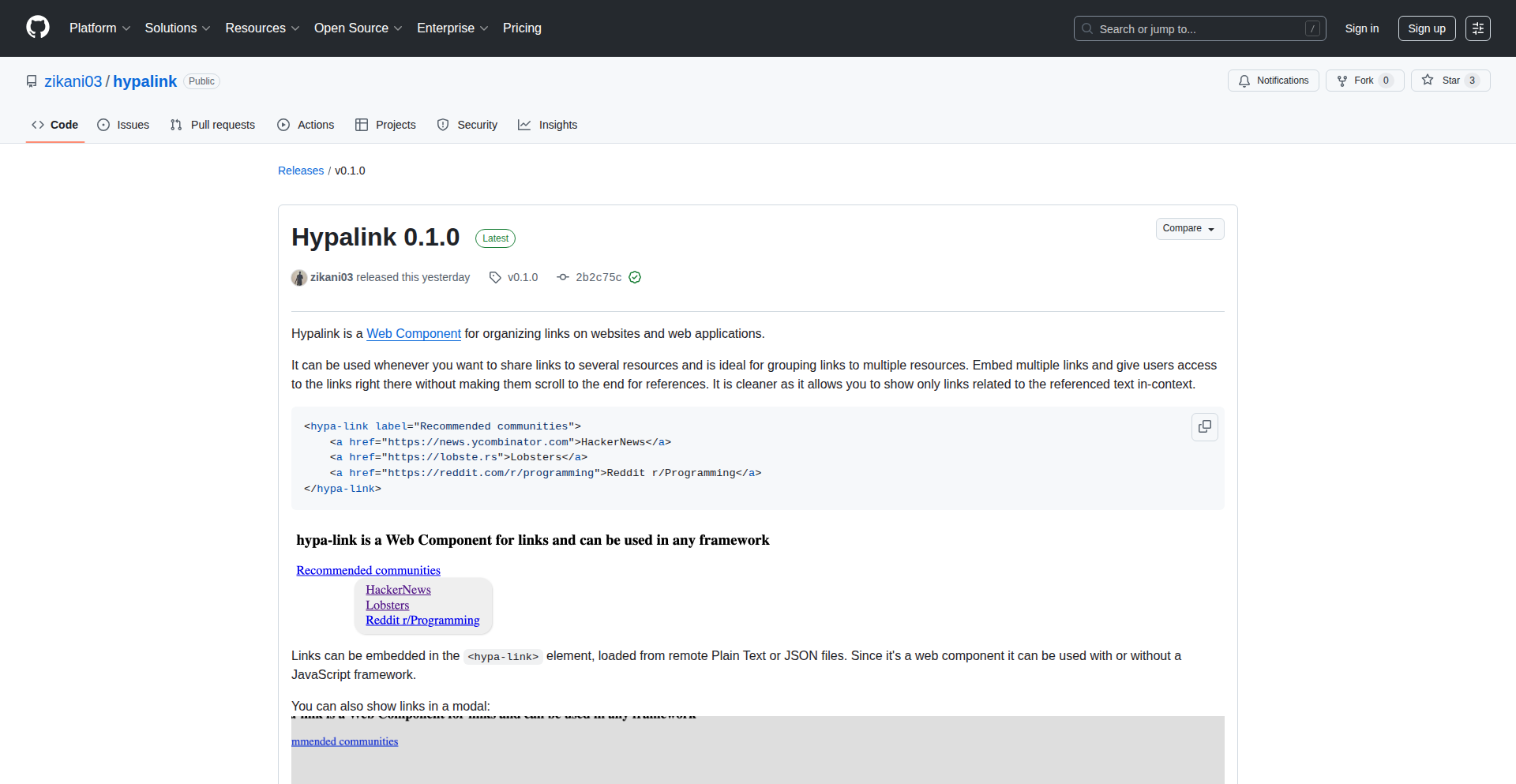The image size is (1516, 784).
Task: Open the command palette icon
Action: 1478,28
